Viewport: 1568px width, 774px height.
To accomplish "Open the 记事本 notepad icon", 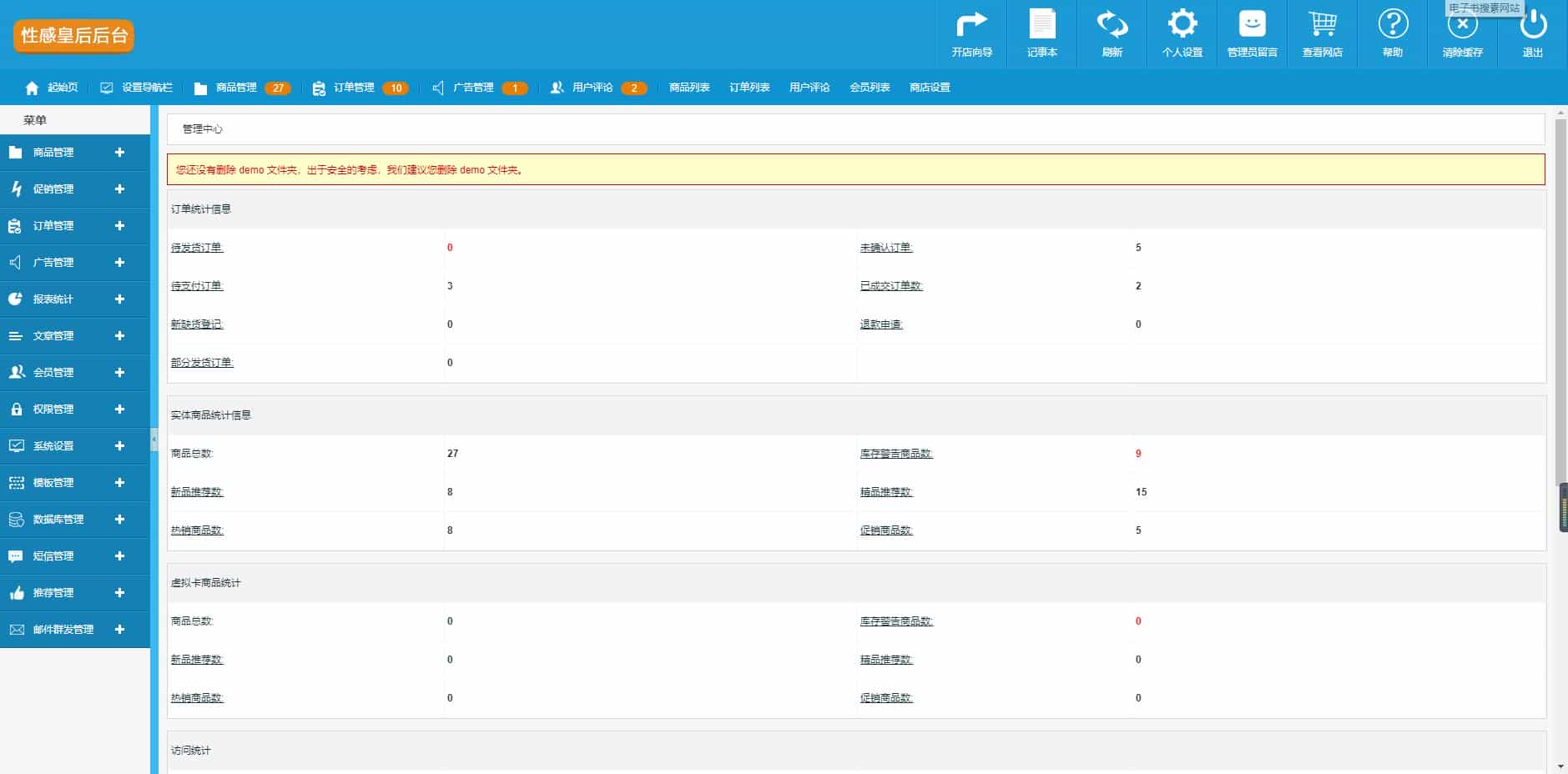I will (1041, 25).
